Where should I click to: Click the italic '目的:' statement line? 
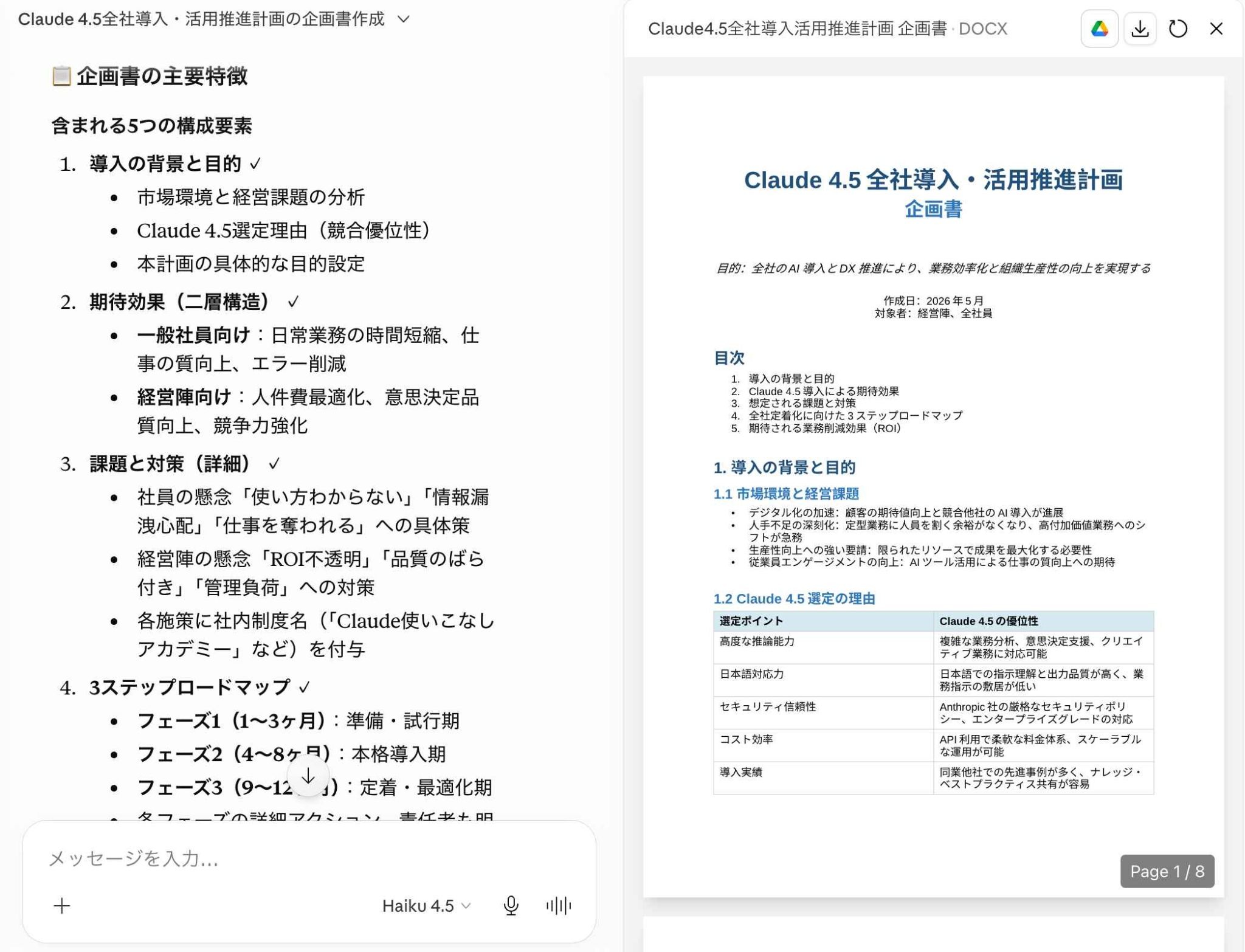point(933,268)
